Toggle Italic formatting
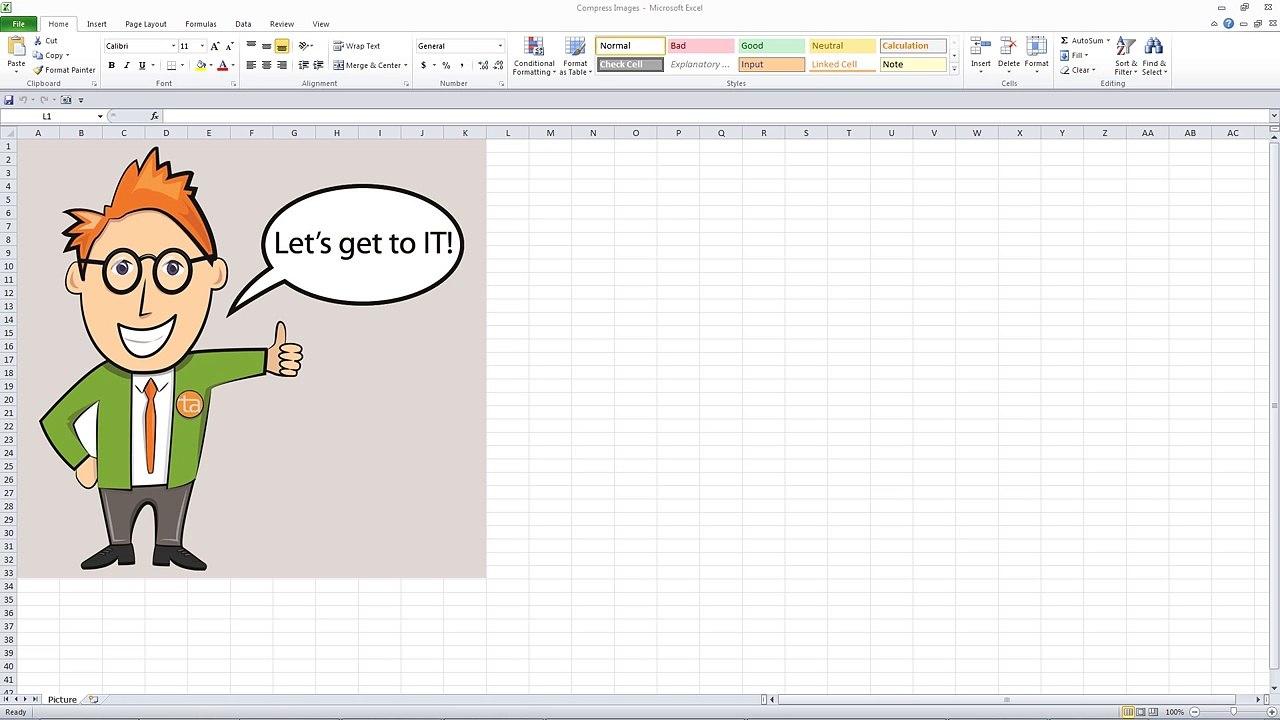This screenshot has width=1280, height=720. point(126,65)
